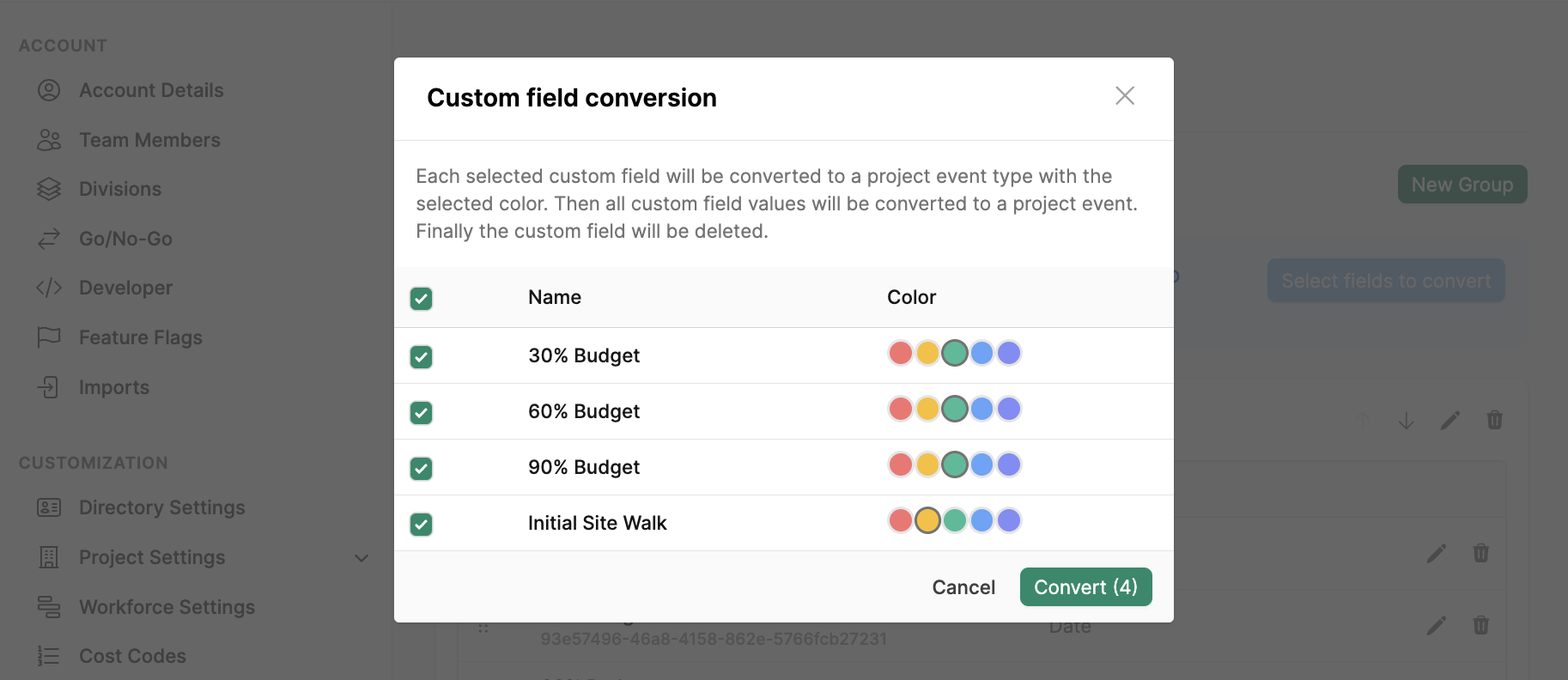Image resolution: width=1568 pixels, height=680 pixels.
Task: Uncheck the Initial Site Walk checkbox
Action: [421, 524]
